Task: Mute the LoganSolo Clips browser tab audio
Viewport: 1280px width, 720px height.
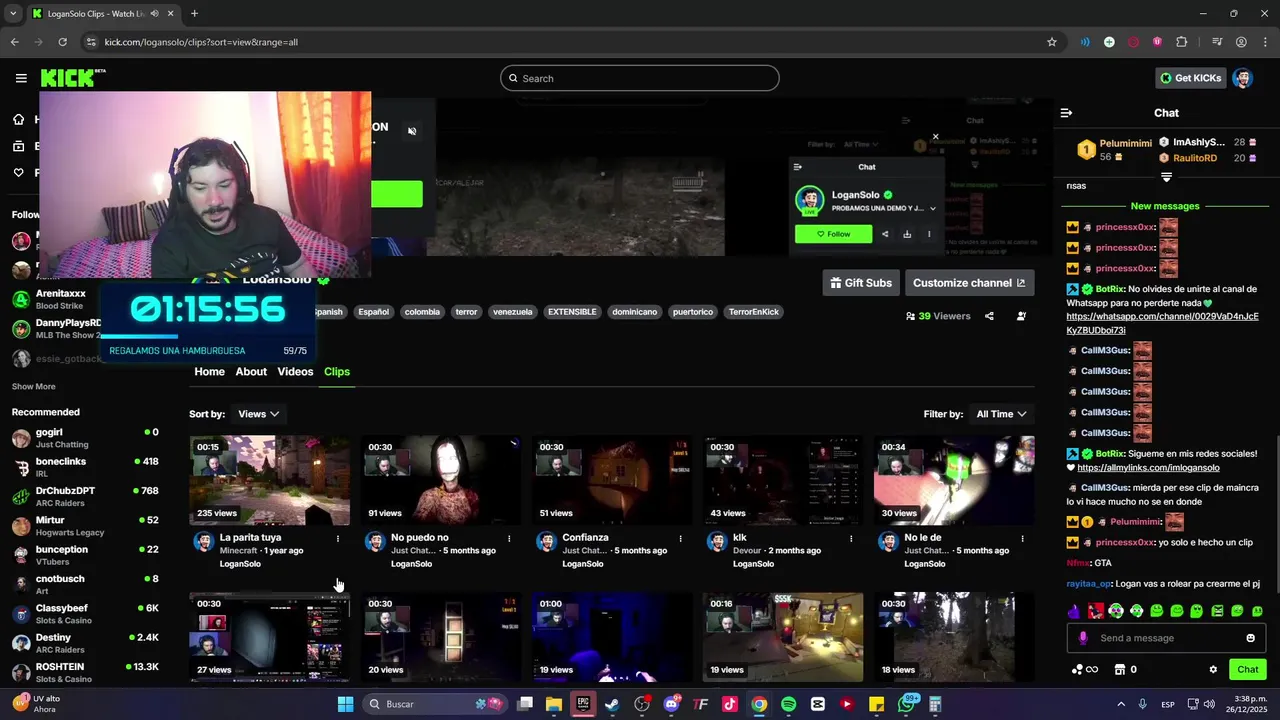Action: point(154,13)
